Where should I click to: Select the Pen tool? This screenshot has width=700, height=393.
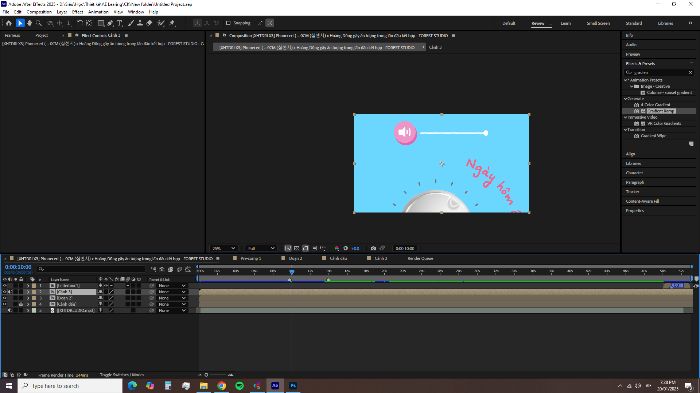coord(110,23)
